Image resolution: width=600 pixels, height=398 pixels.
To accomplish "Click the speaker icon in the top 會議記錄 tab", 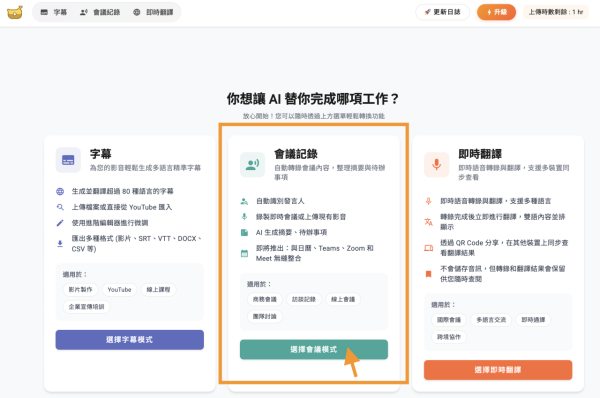I will tap(83, 12).
